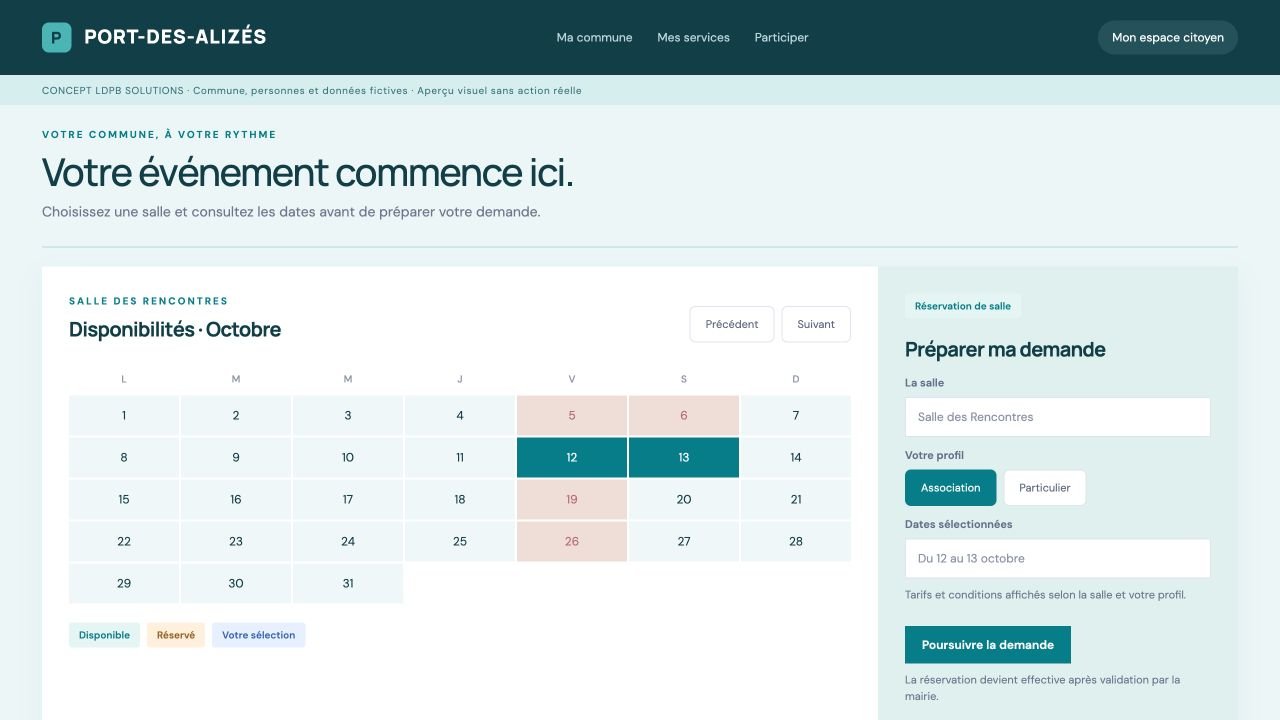The width and height of the screenshot is (1280, 720).
Task: Select October 31 in the calendar
Action: 348,583
